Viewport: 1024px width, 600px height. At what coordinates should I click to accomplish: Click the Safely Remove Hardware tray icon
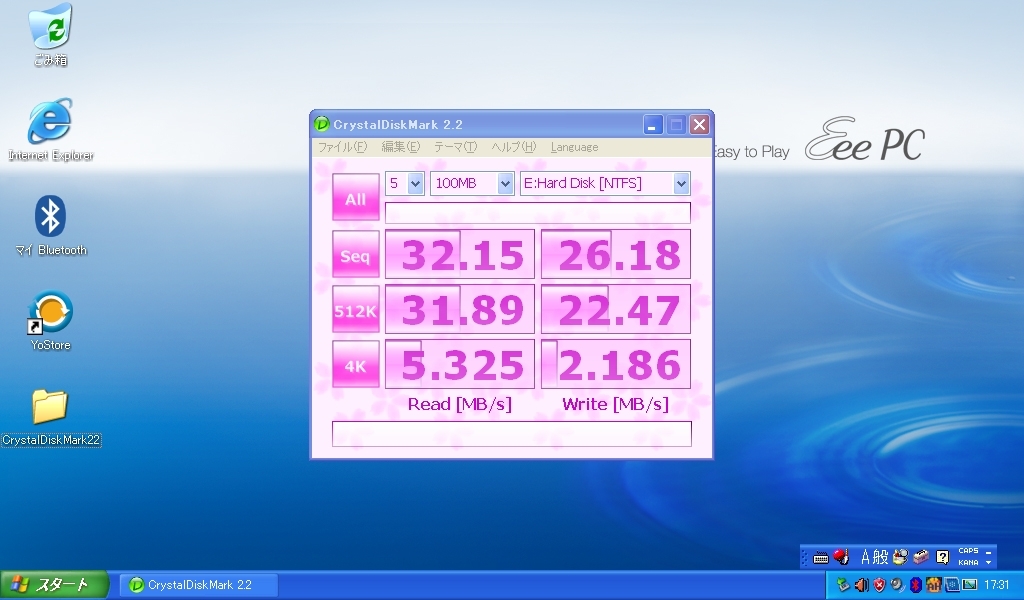click(843, 585)
